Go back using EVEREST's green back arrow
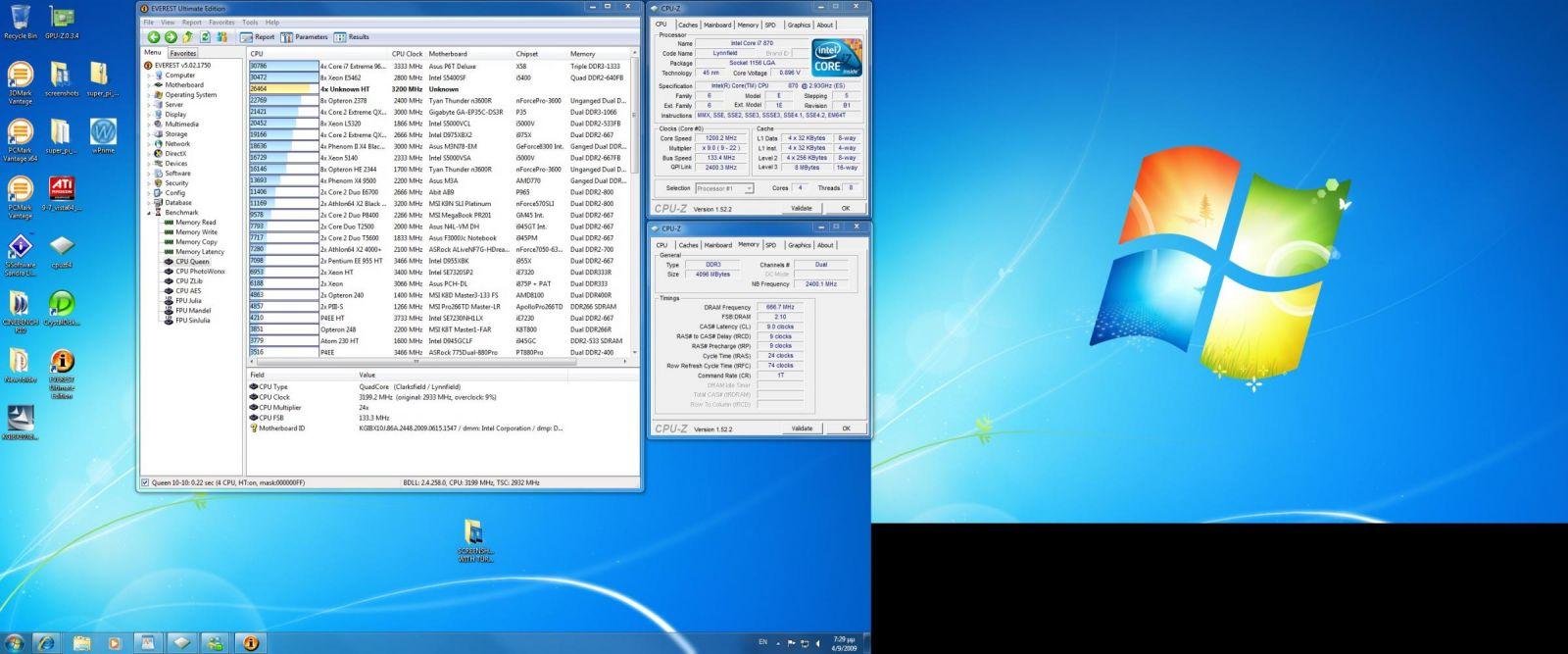The image size is (1568, 654). coord(154,37)
